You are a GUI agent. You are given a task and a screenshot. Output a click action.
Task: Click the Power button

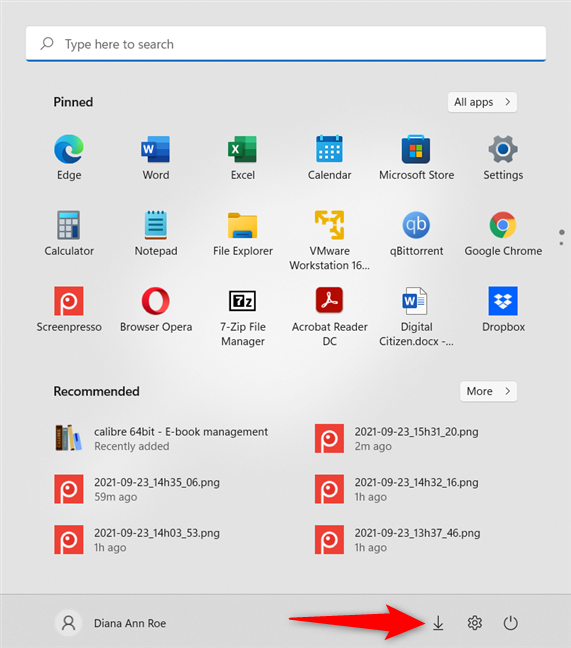click(x=511, y=623)
